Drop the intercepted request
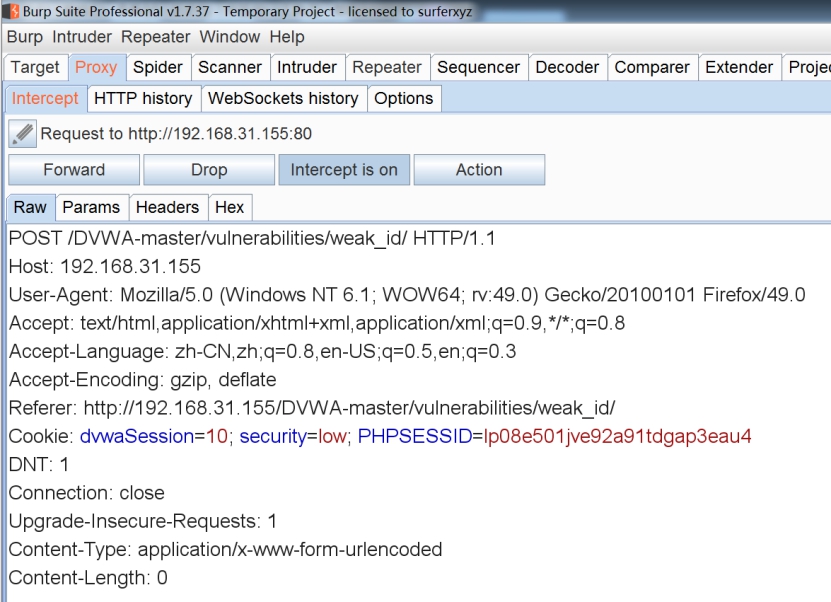 point(209,170)
